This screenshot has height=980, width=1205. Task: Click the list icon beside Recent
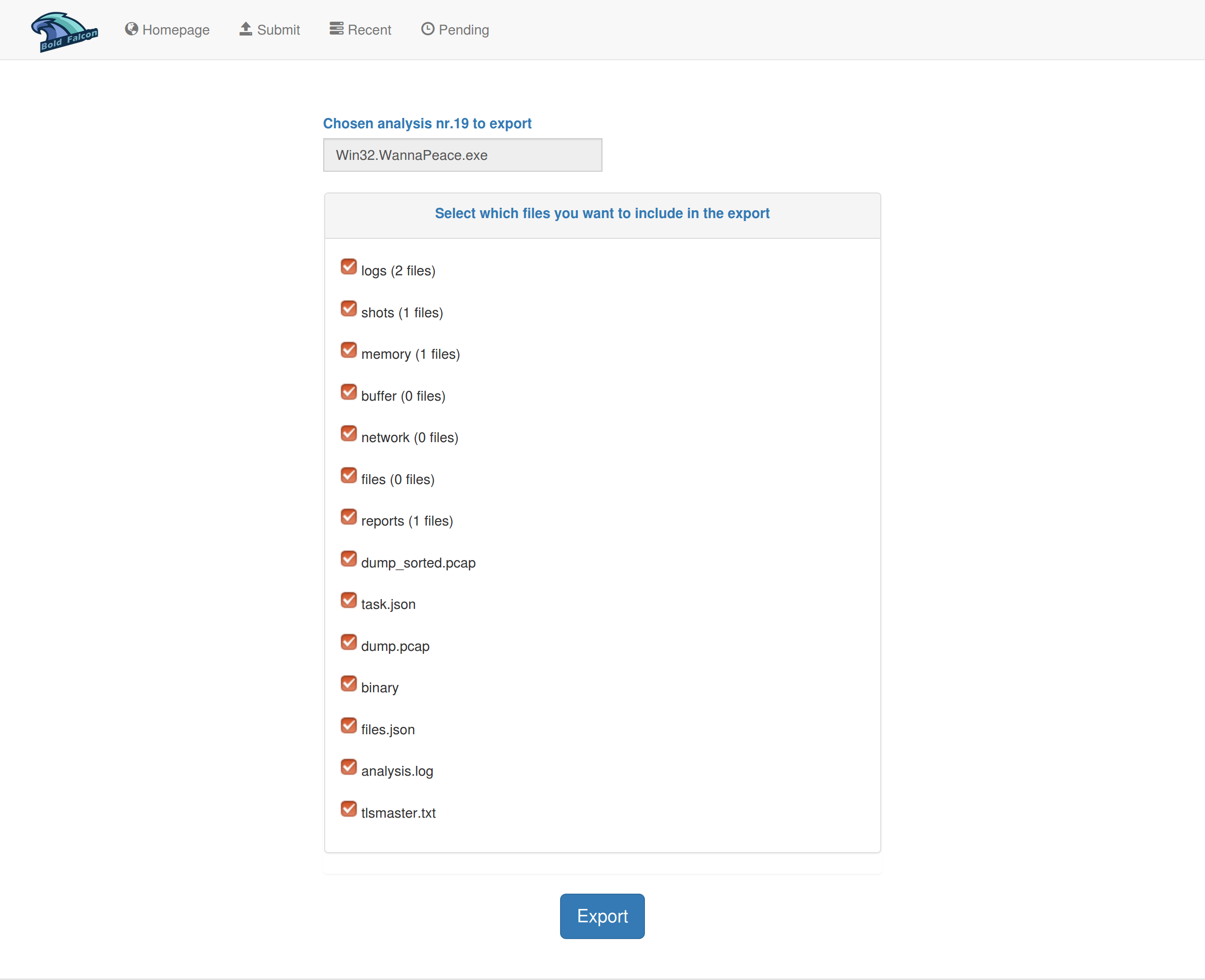point(337,29)
